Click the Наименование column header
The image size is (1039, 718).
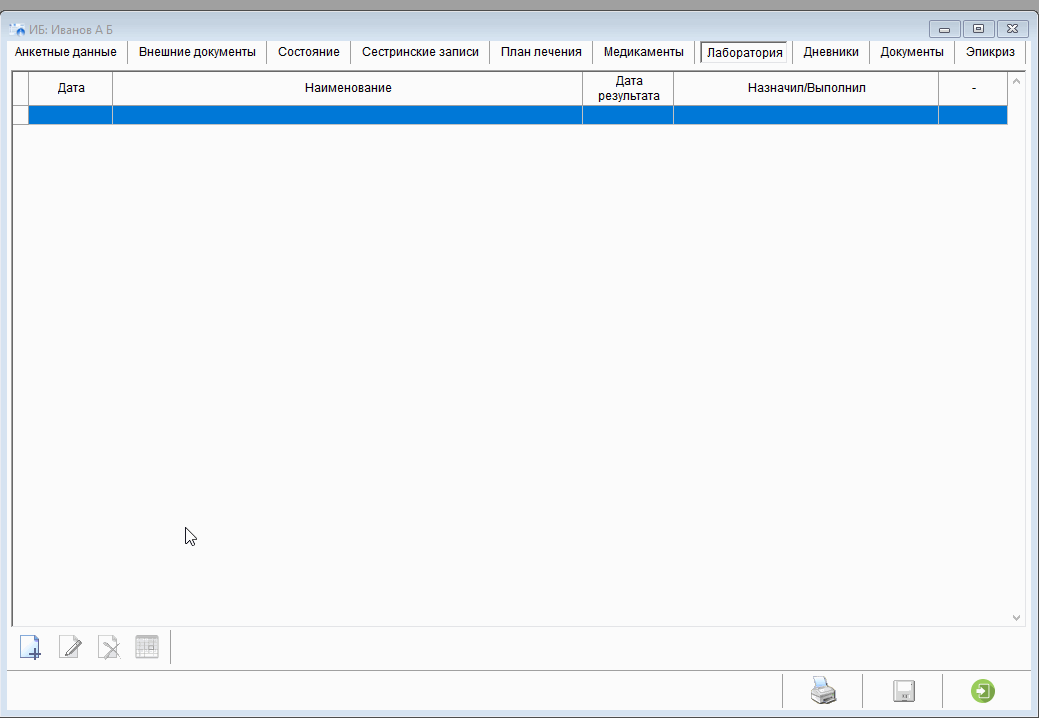coord(347,88)
